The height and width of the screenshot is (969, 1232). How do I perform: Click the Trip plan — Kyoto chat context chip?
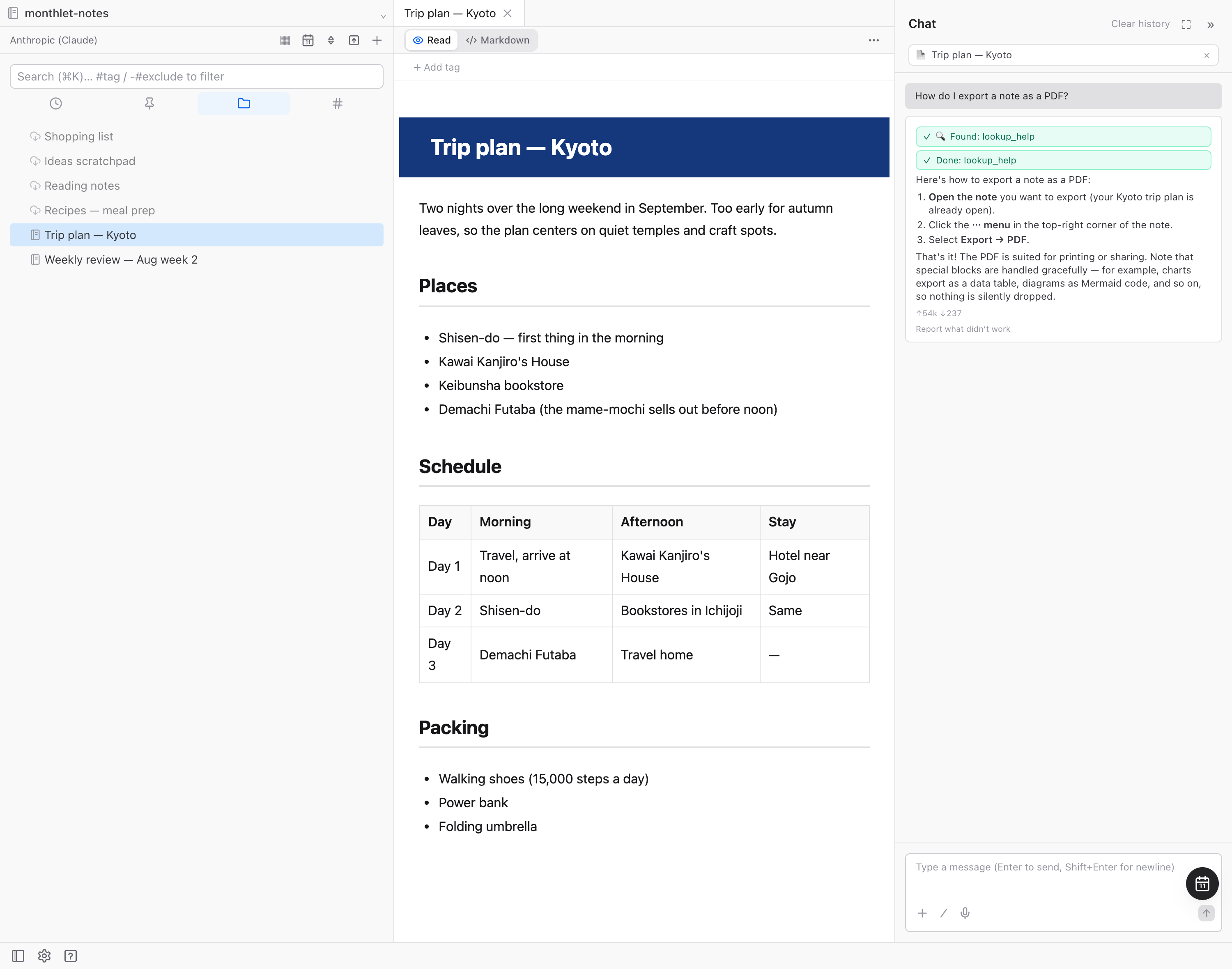tap(1064, 55)
